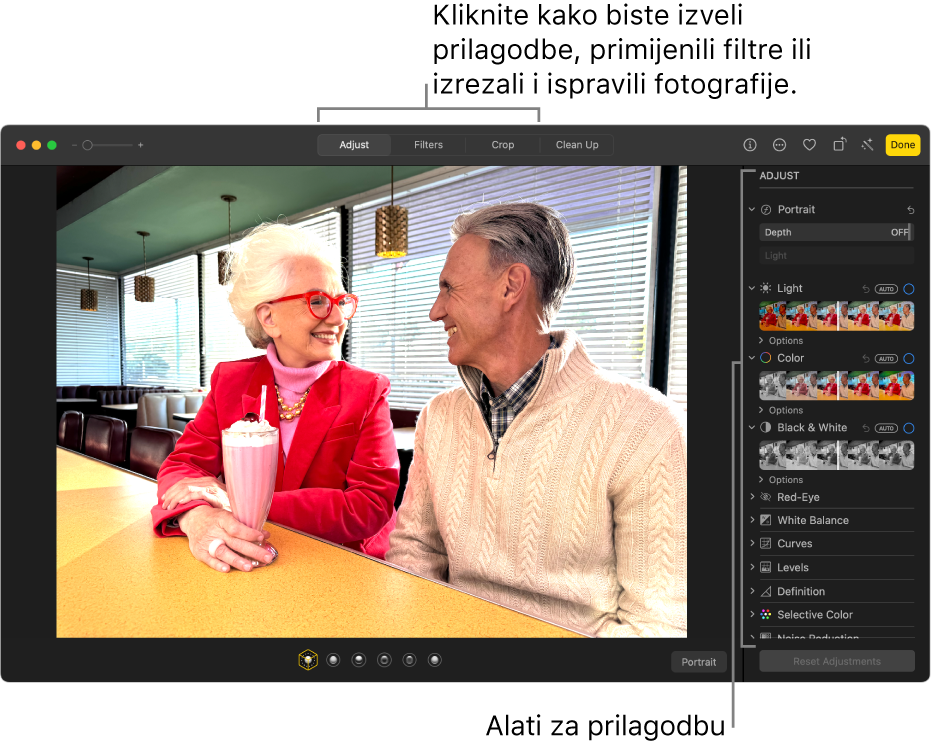Switch to the Filters tab
The height and width of the screenshot is (747, 934).
[x=427, y=144]
